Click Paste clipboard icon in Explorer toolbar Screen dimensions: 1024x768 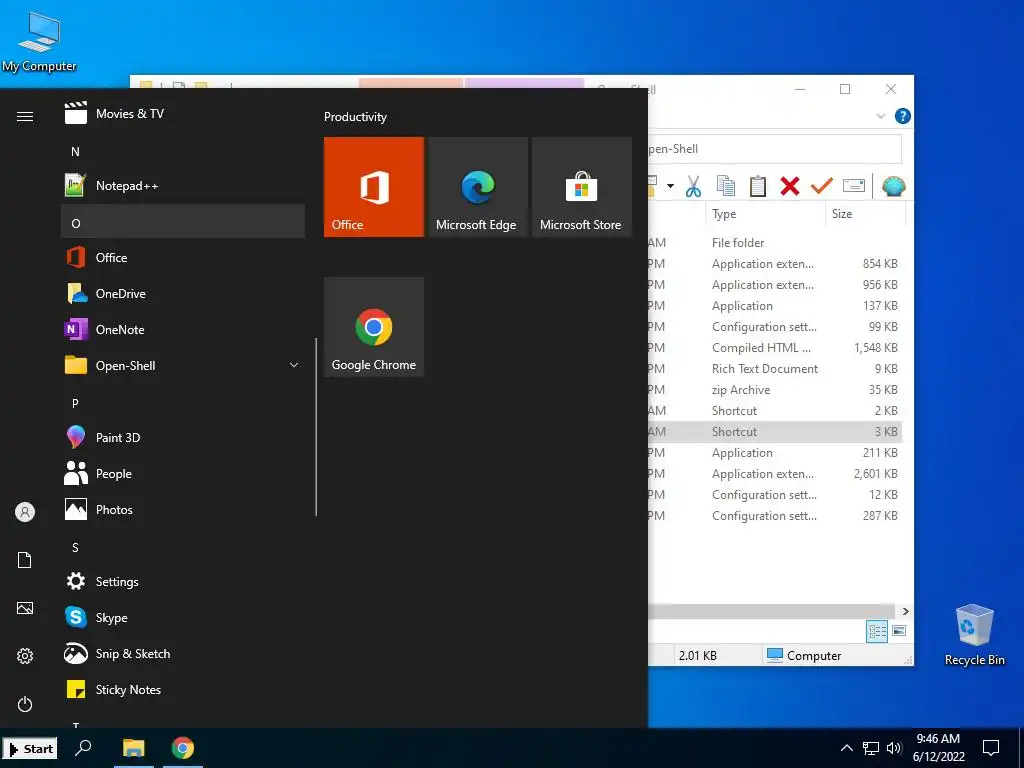pyautogui.click(x=758, y=187)
